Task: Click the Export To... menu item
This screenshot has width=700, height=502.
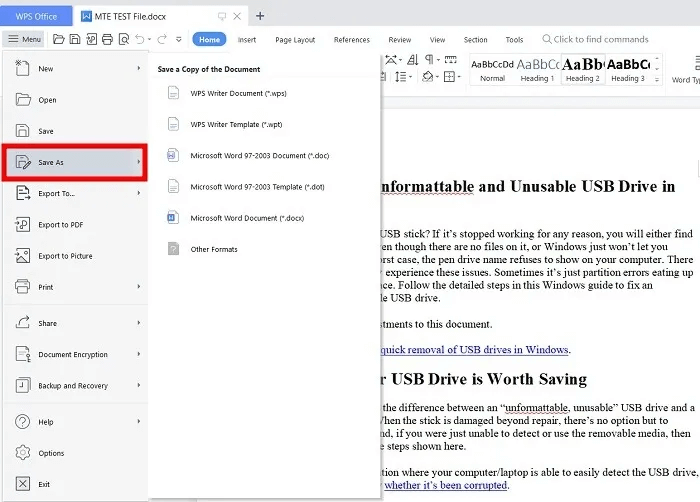Action: point(76,193)
